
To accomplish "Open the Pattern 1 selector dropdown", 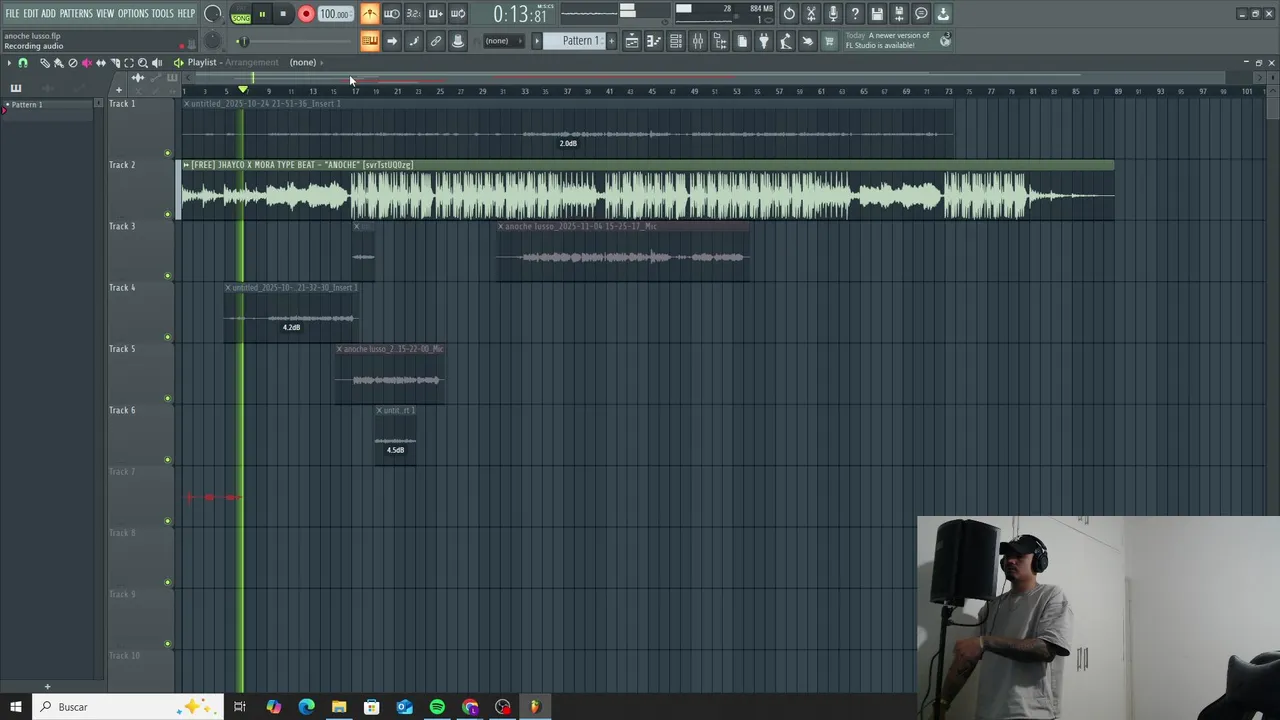I will pos(575,41).
